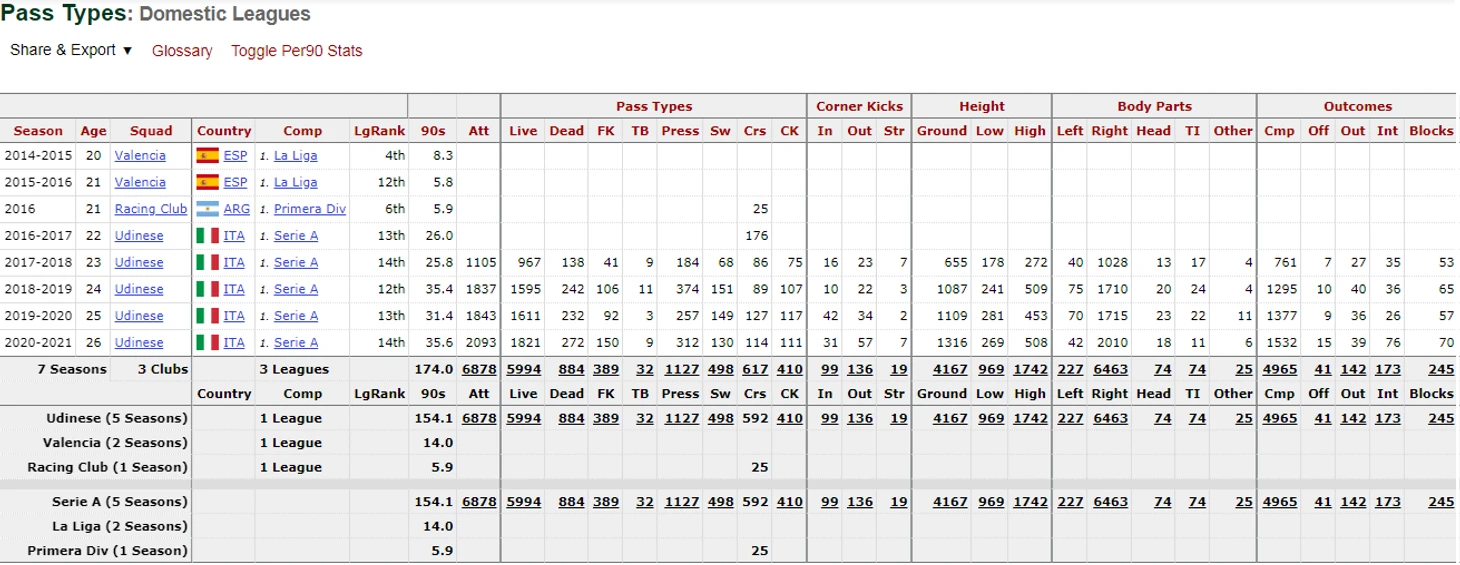Screen dimensions: 1460x565
Task: Sort by Age column header
Action: (x=93, y=131)
